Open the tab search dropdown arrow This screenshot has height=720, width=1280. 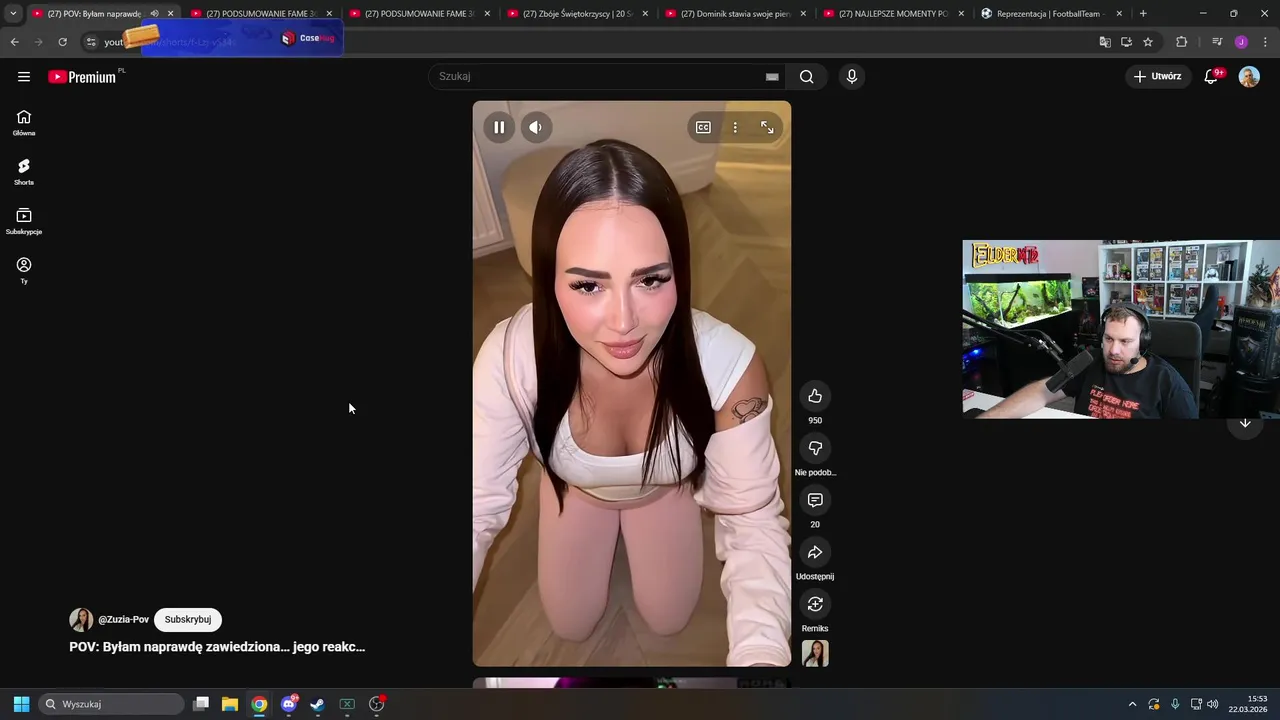tap(13, 14)
